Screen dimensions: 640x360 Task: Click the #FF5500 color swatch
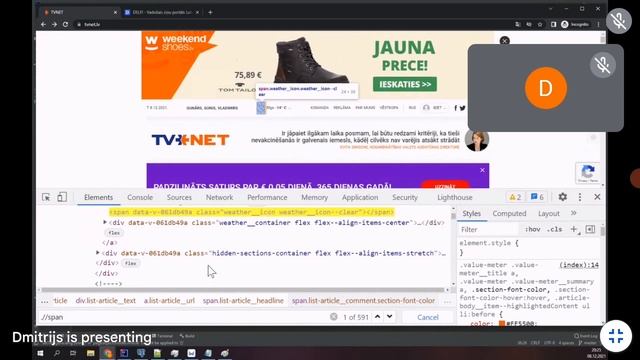[x=502, y=323]
